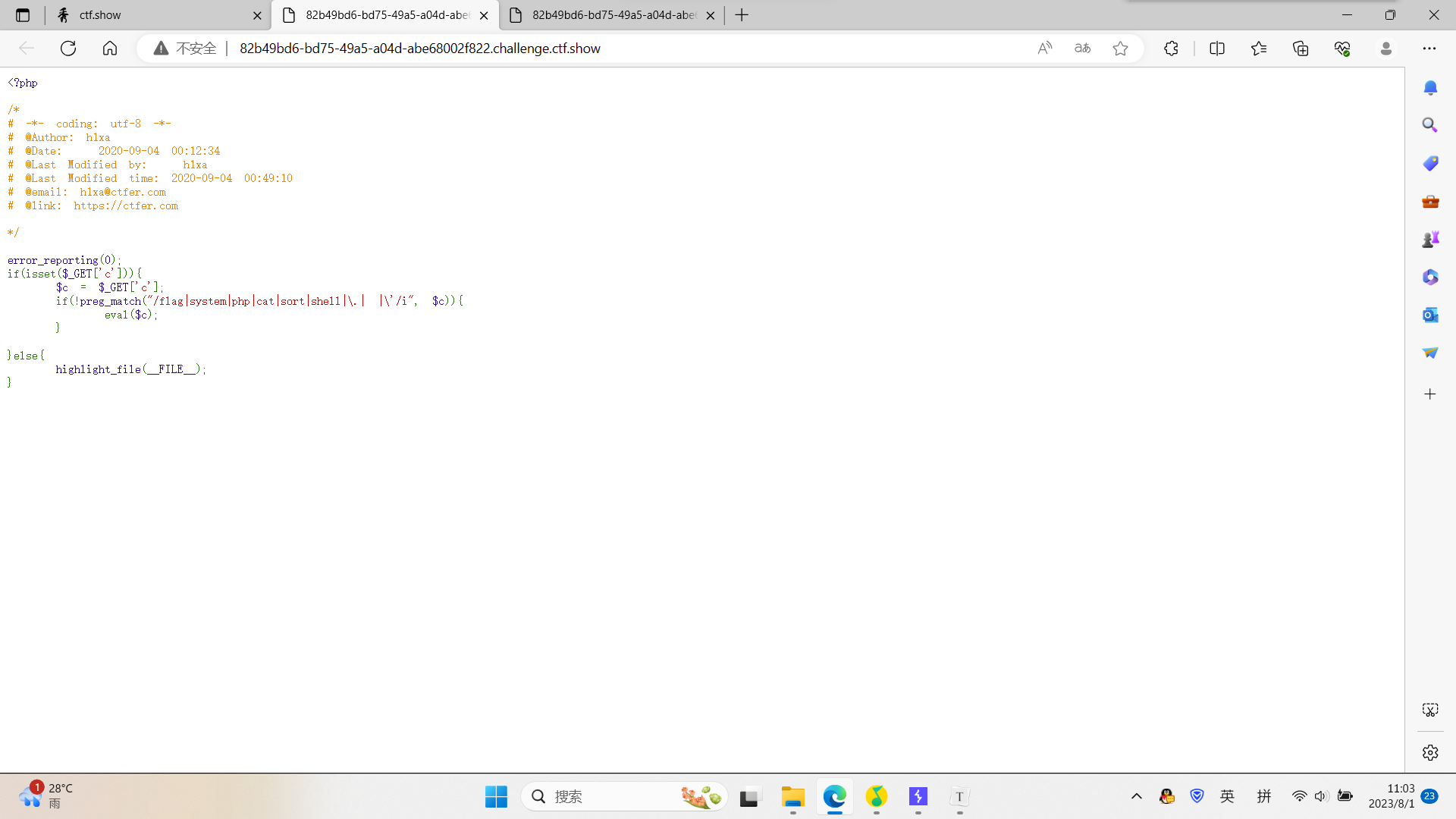The height and width of the screenshot is (819, 1456).
Task: Open the Wi-Fi network settings
Action: tap(1299, 796)
